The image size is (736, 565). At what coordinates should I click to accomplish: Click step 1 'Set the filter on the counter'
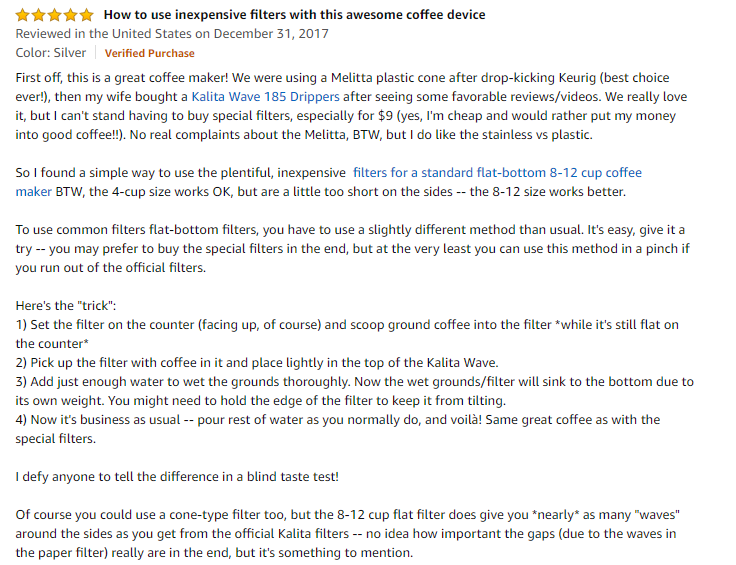click(347, 334)
